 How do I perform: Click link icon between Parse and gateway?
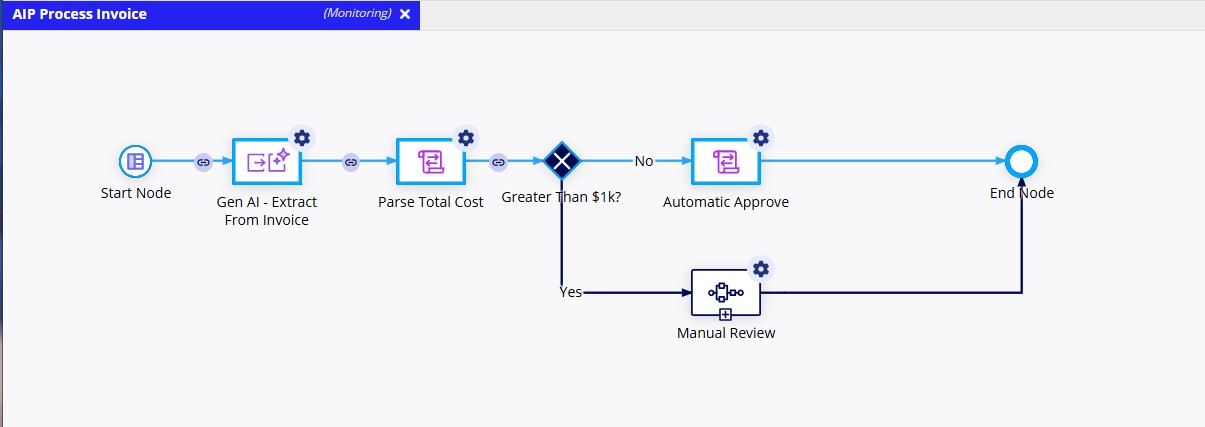tap(498, 161)
